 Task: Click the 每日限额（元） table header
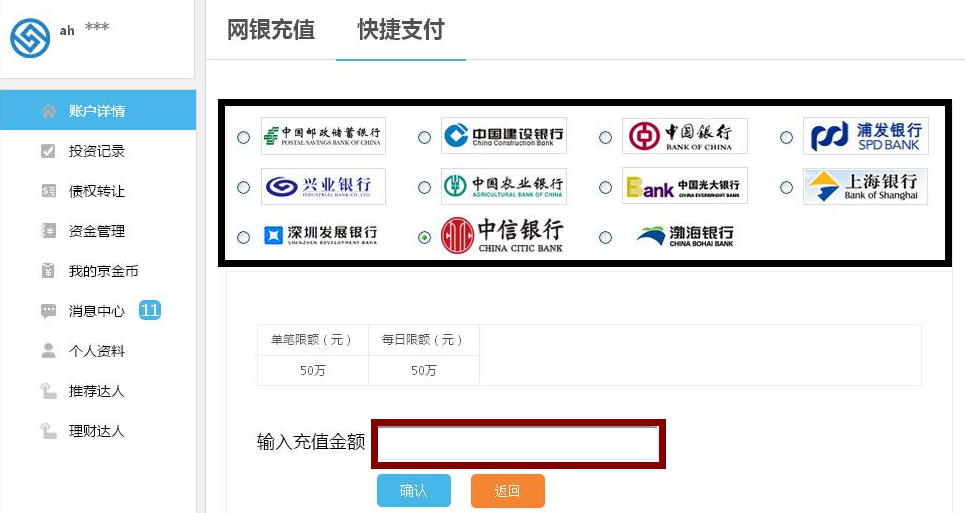click(x=423, y=340)
